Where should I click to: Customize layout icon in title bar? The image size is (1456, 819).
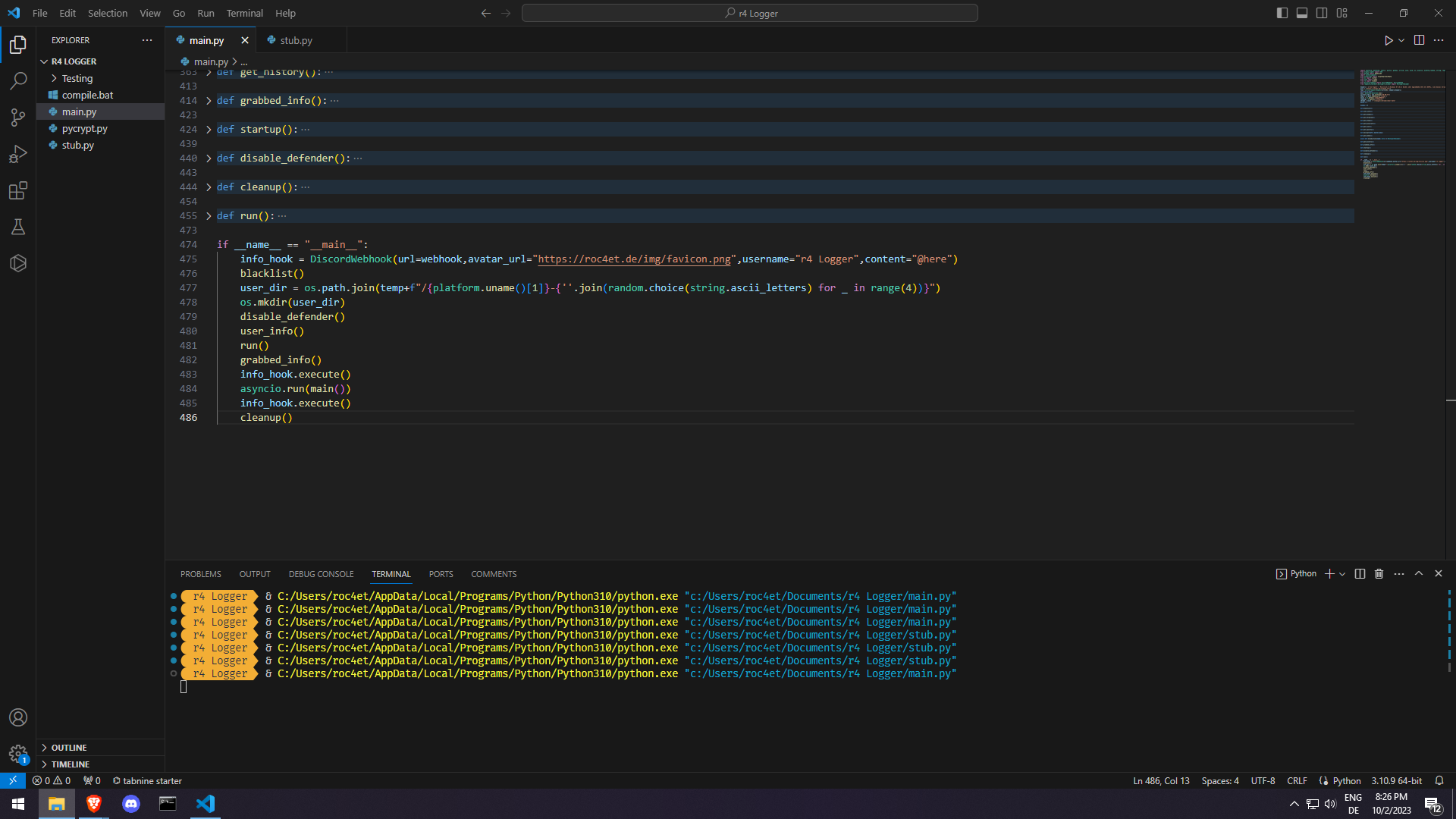[x=1342, y=13]
